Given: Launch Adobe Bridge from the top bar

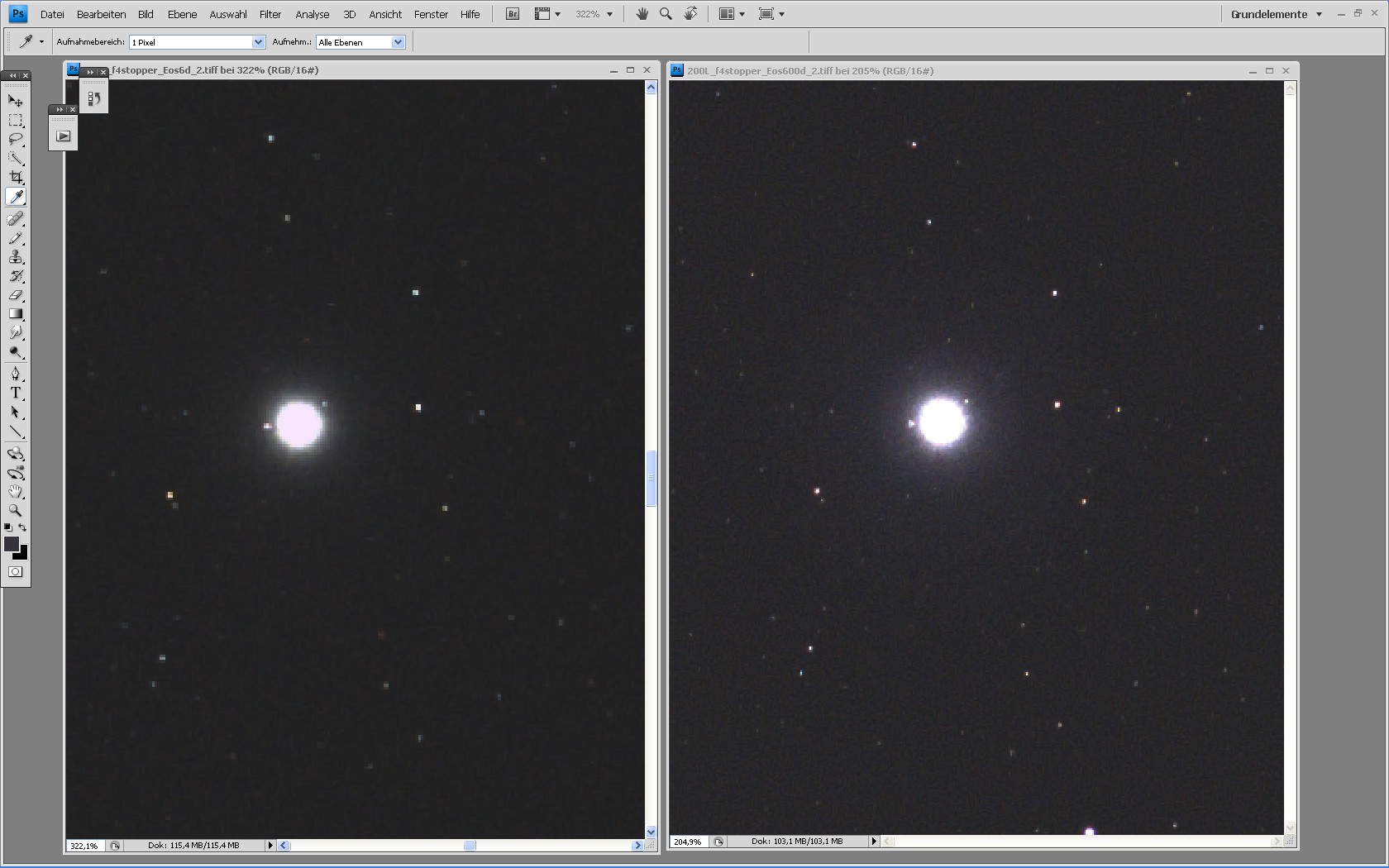Looking at the screenshot, I should (513, 14).
